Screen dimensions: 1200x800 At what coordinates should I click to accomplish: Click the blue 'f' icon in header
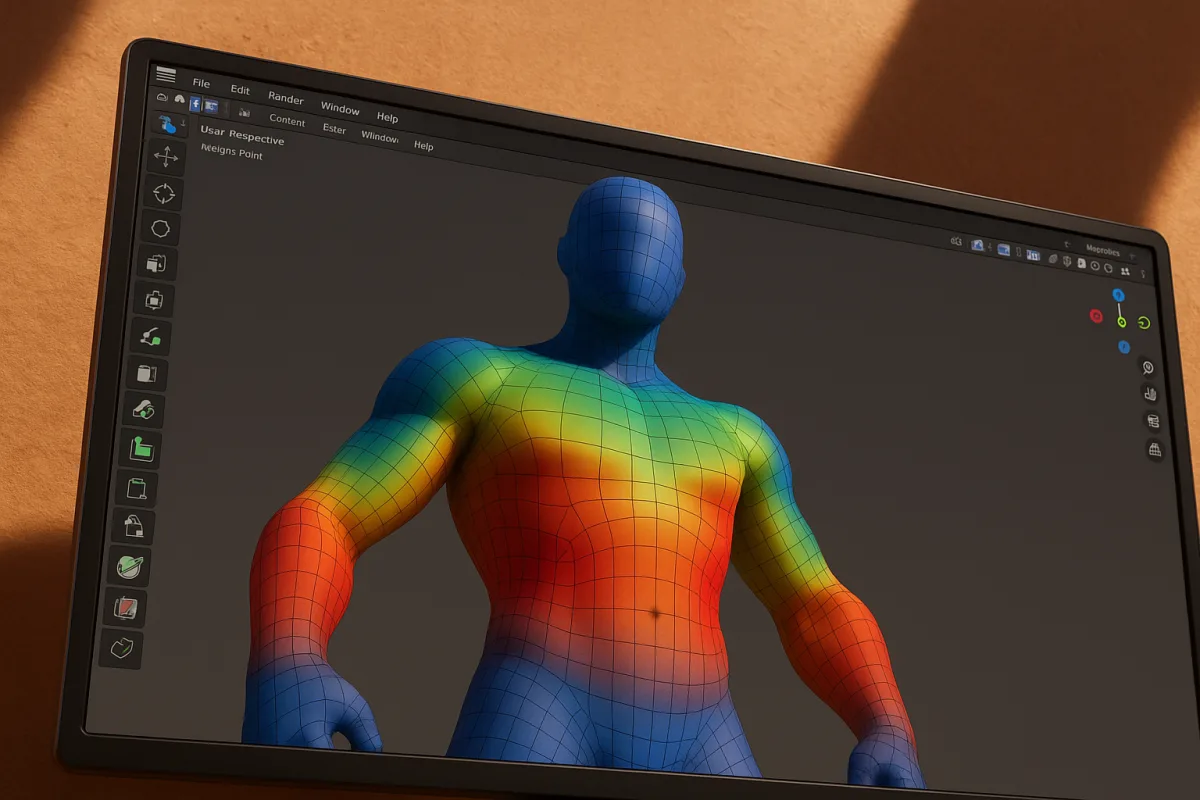[195, 104]
